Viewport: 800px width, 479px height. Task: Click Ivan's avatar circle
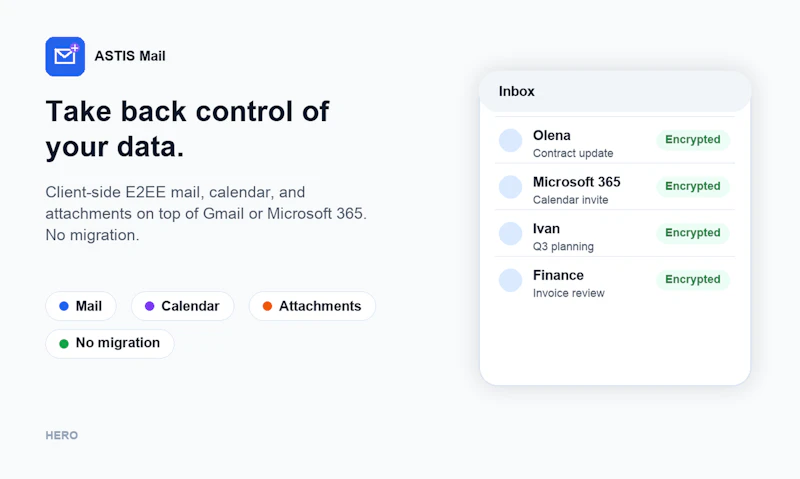click(510, 234)
